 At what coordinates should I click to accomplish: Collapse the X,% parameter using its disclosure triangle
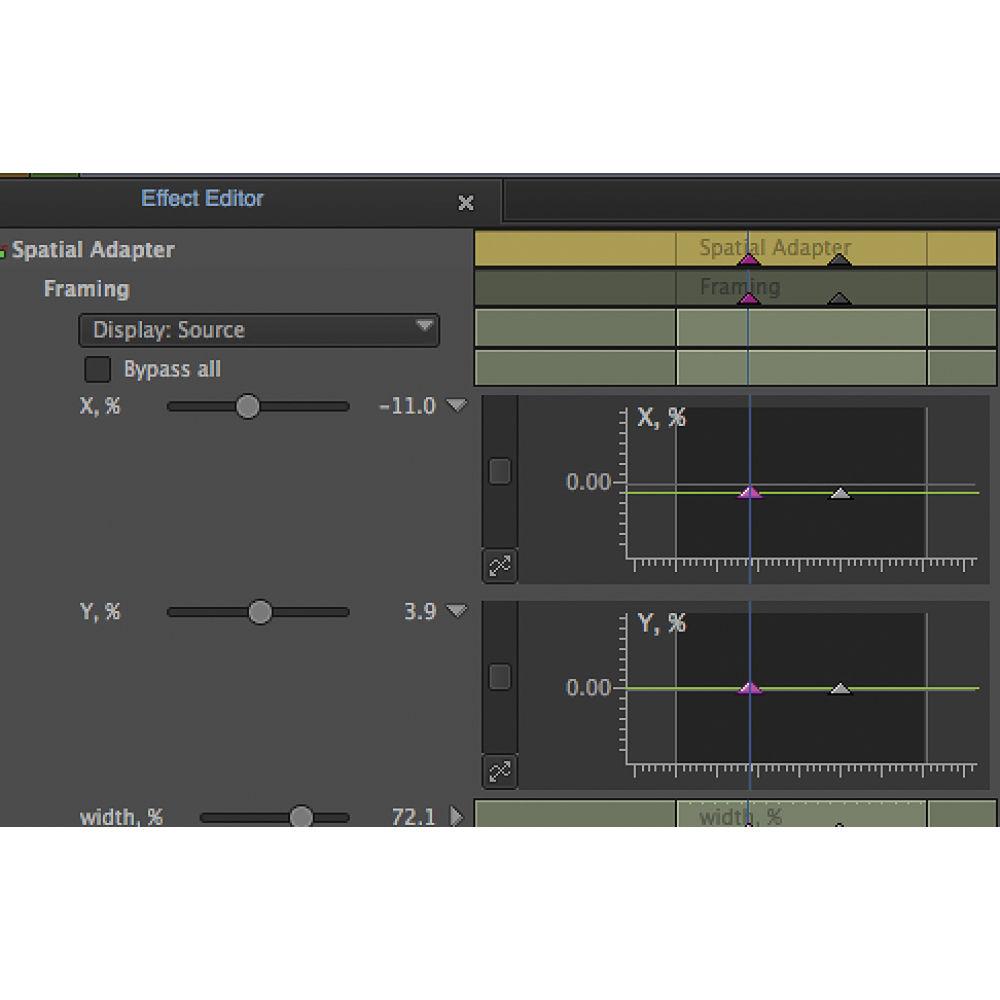point(458,405)
